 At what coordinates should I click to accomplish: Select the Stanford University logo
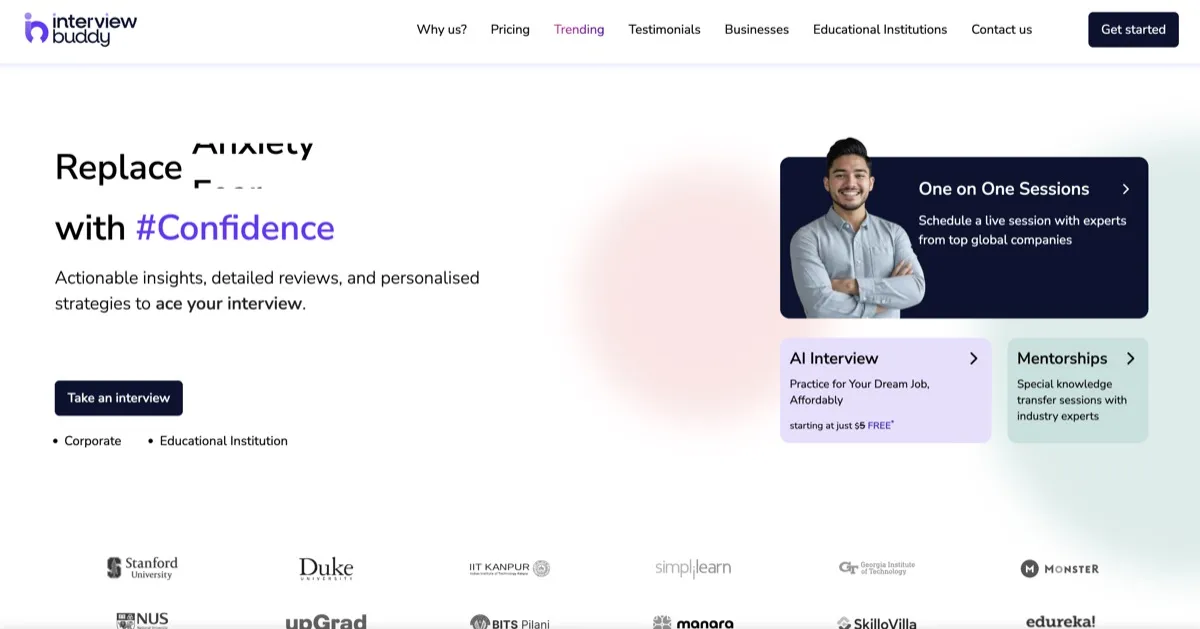tap(142, 566)
